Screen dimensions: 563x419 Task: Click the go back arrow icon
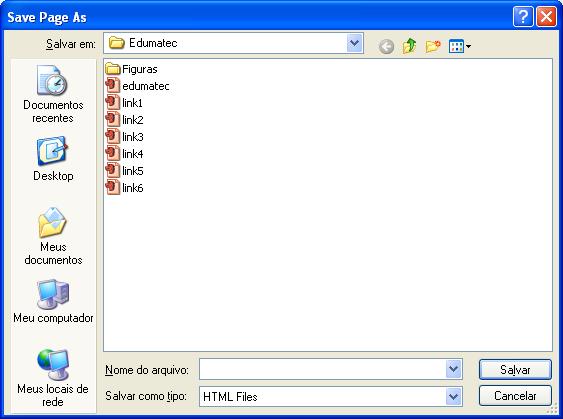coord(386,46)
